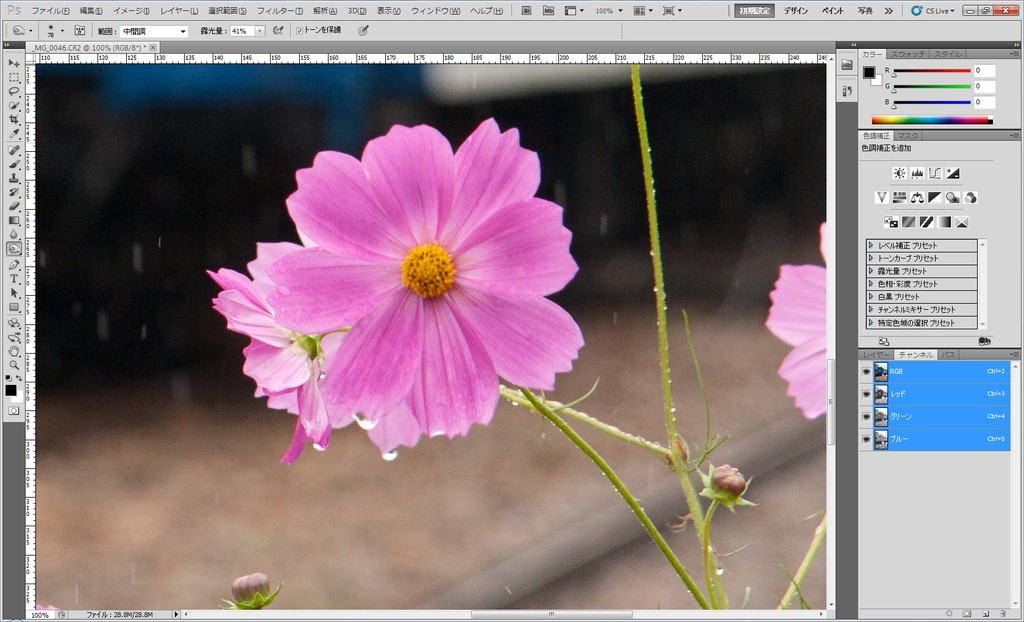Screen dimensions: 1024x622
Task: Open the 露光量 slider popup arrow
Action: [260, 31]
